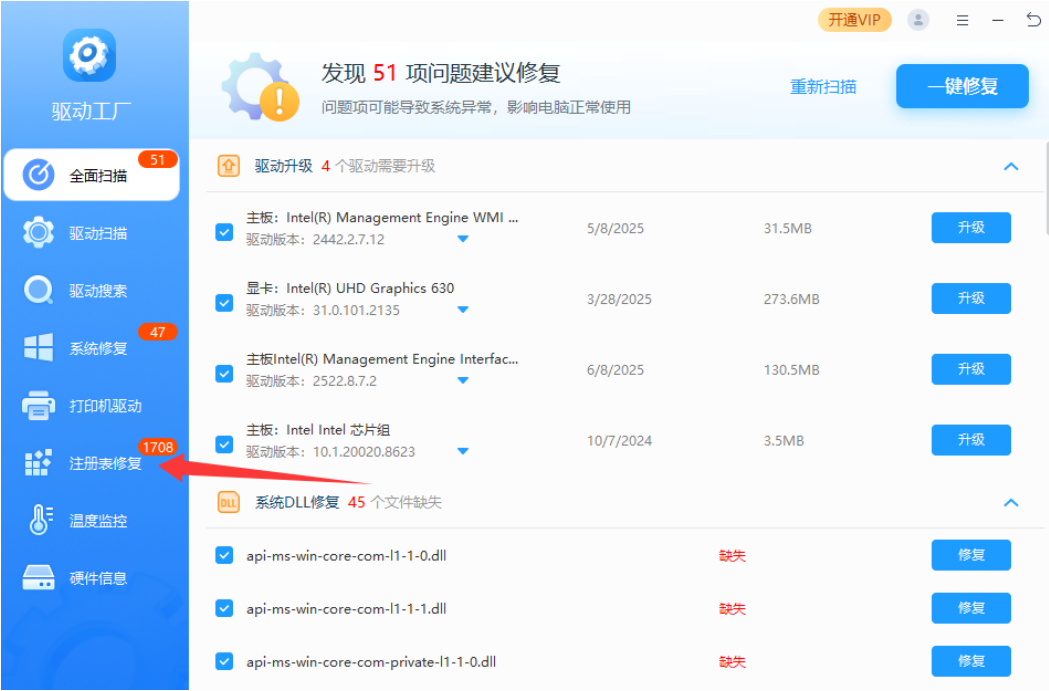The image size is (1049, 691).
Task: Click the 系统DLL修复 DLL section icon
Action: click(x=229, y=502)
